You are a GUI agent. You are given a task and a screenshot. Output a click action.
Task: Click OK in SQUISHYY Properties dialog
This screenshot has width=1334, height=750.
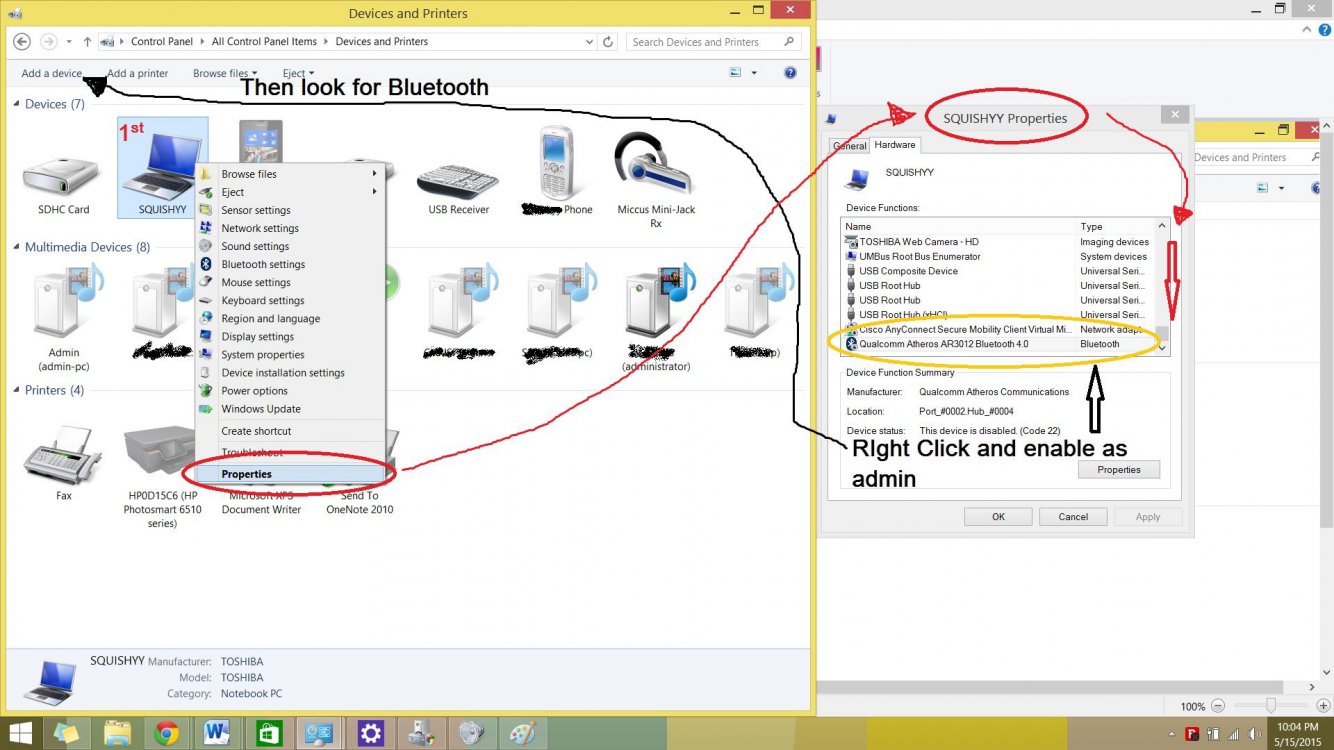coord(998,517)
